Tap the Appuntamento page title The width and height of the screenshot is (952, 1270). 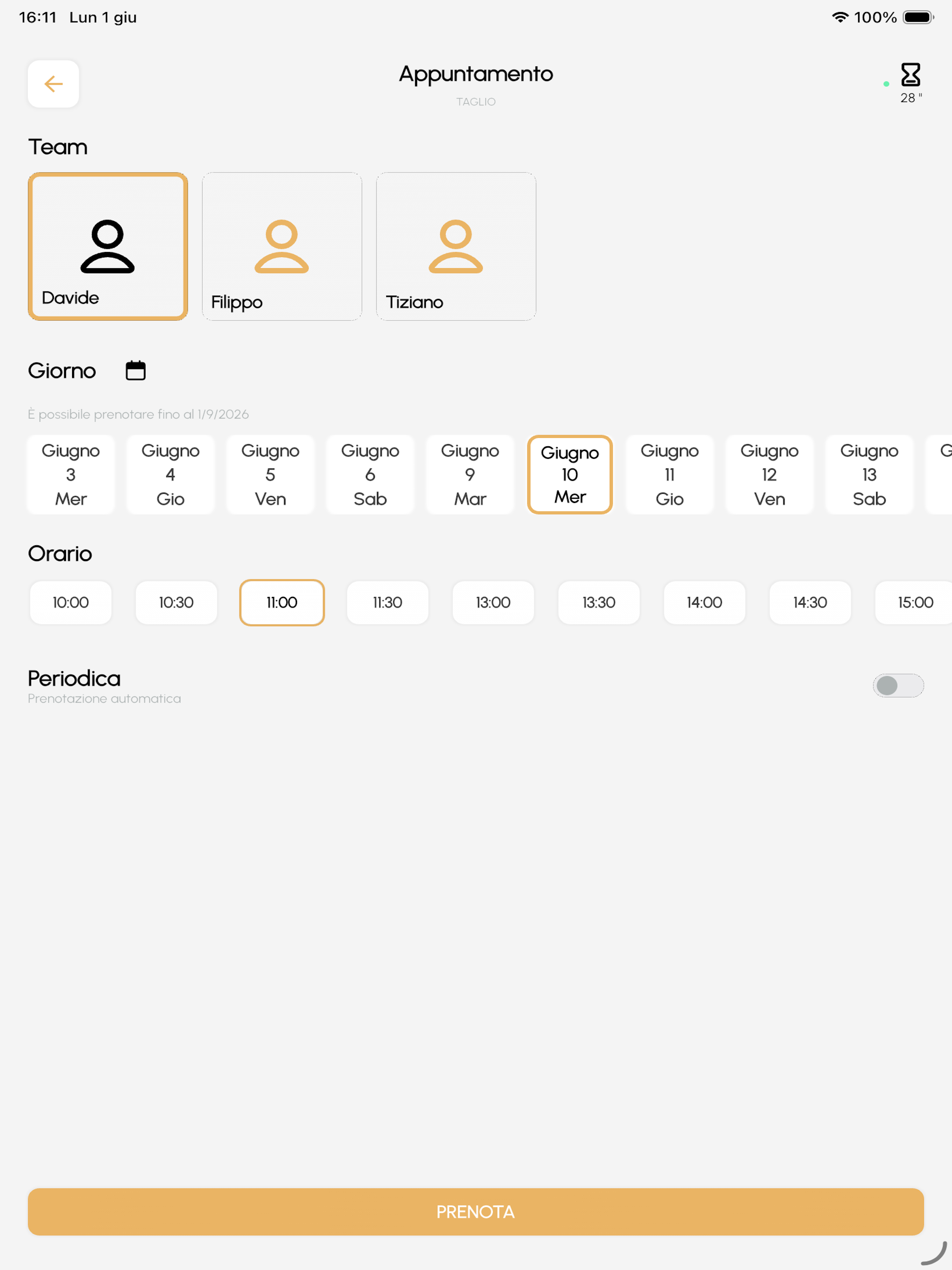pyautogui.click(x=476, y=75)
